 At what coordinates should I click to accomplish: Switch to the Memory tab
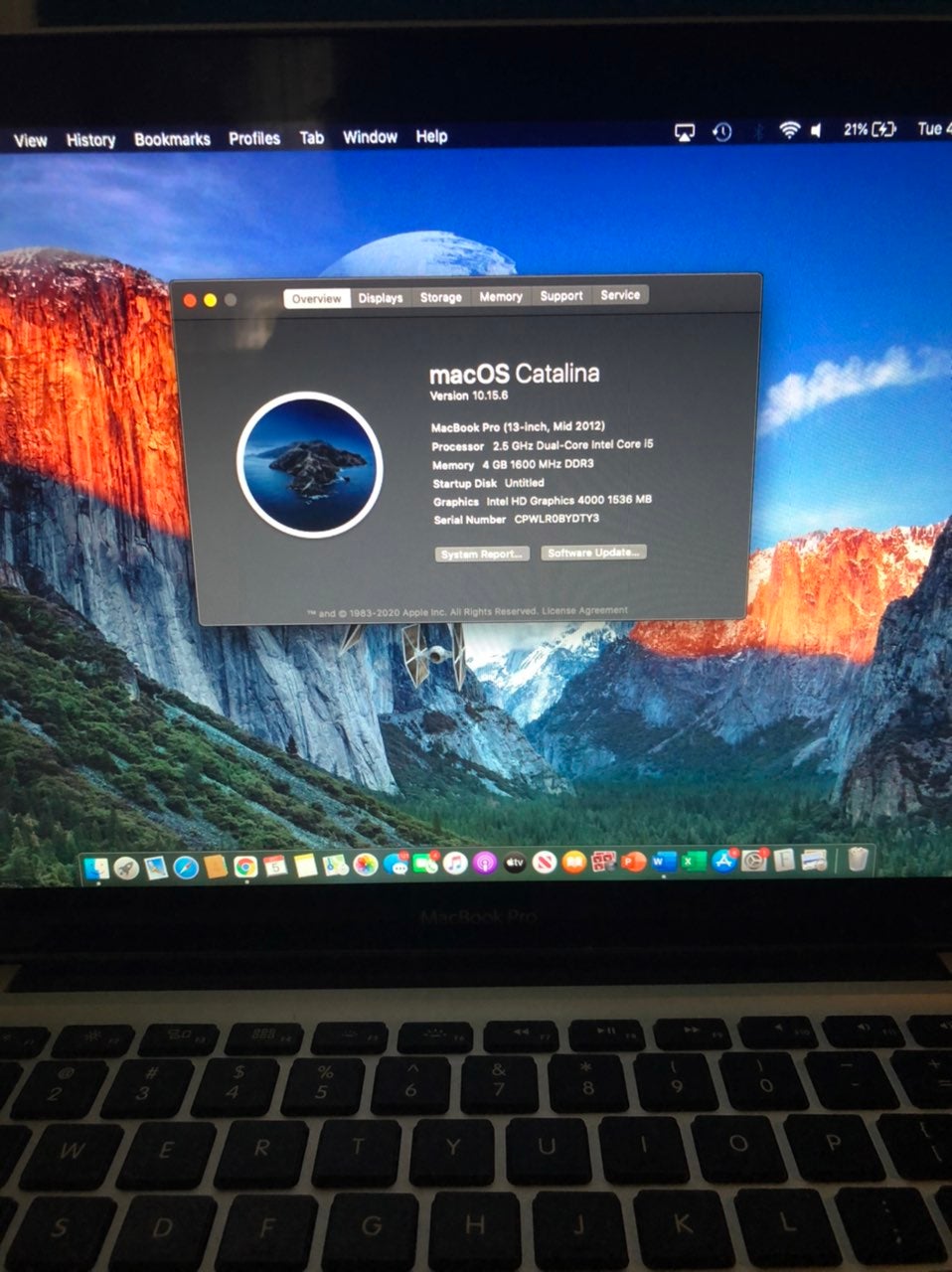click(x=501, y=296)
